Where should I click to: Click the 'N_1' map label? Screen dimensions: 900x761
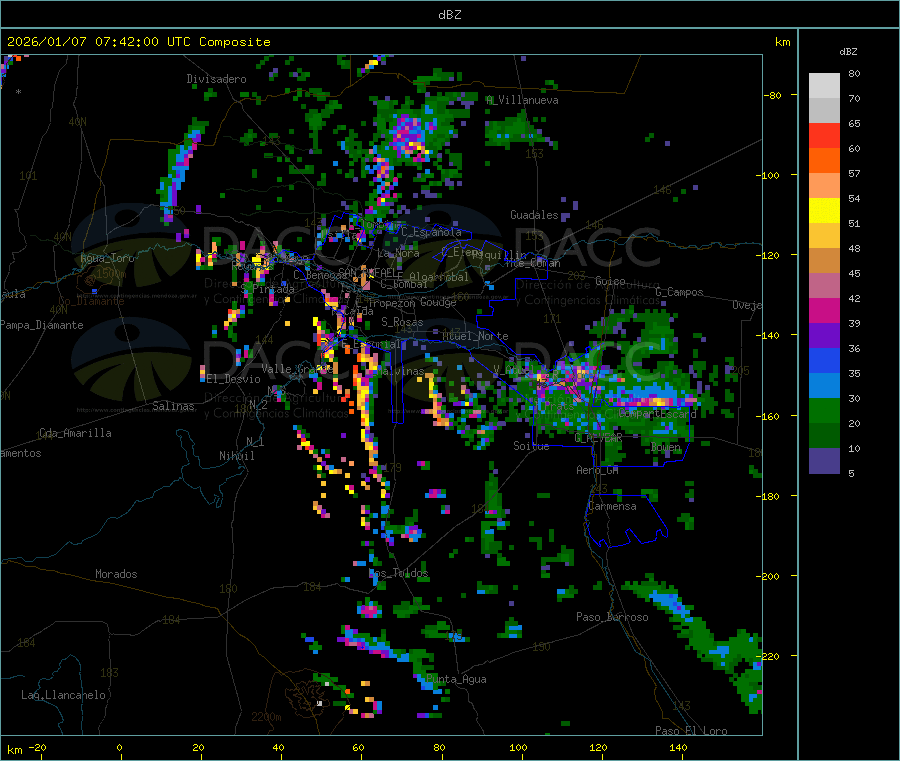[x=255, y=441]
